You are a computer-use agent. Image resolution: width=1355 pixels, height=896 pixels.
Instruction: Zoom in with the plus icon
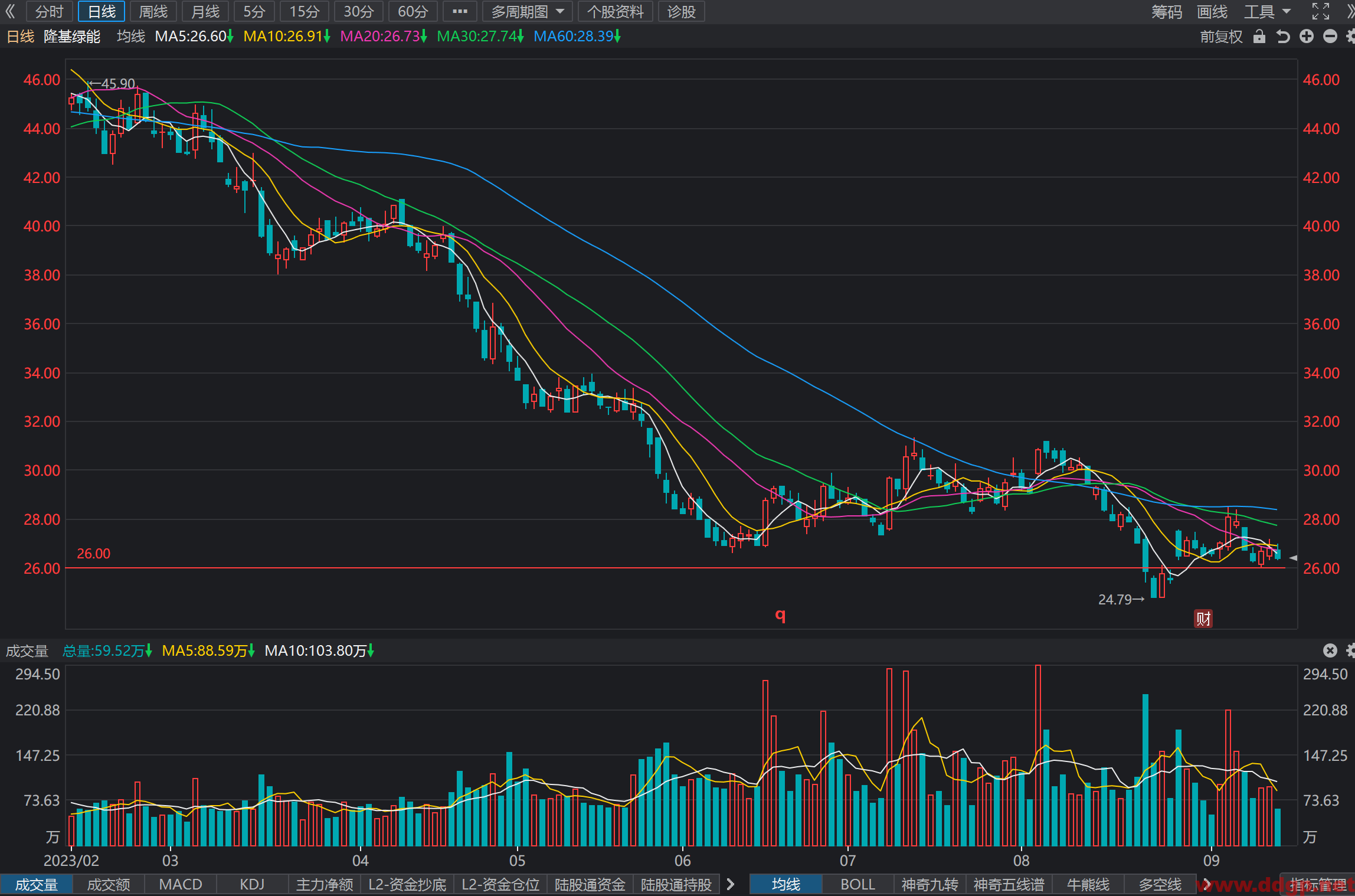1307,37
